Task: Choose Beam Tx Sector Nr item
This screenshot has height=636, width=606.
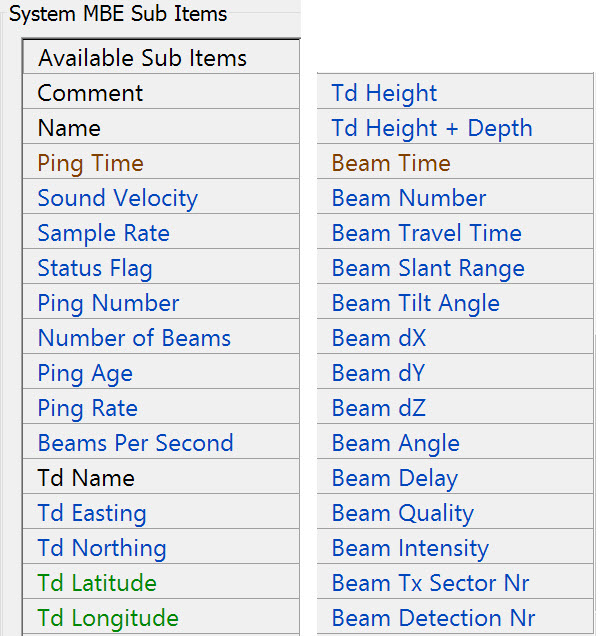Action: [x=431, y=583]
